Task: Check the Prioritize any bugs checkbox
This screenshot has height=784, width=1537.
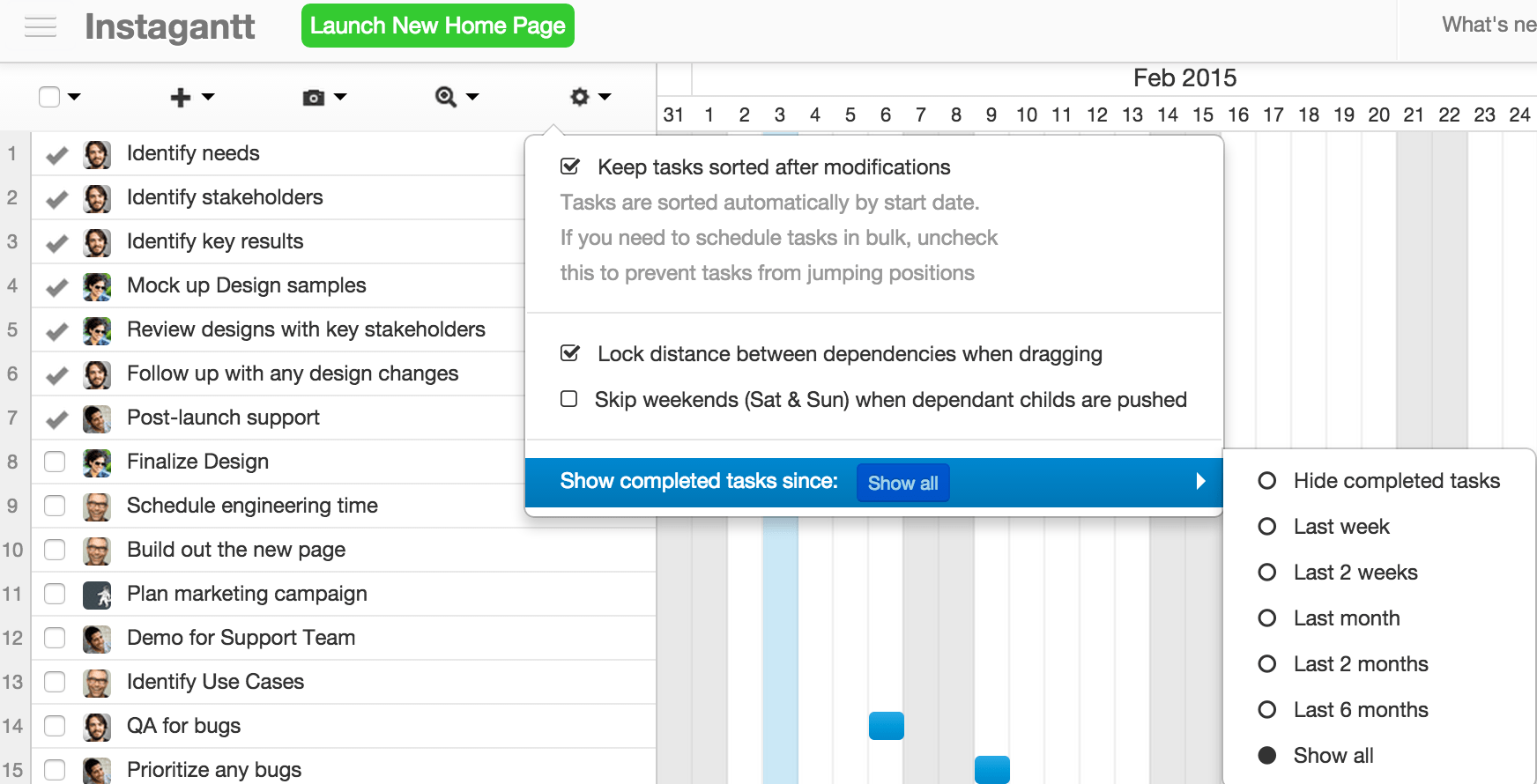Action: click(55, 770)
